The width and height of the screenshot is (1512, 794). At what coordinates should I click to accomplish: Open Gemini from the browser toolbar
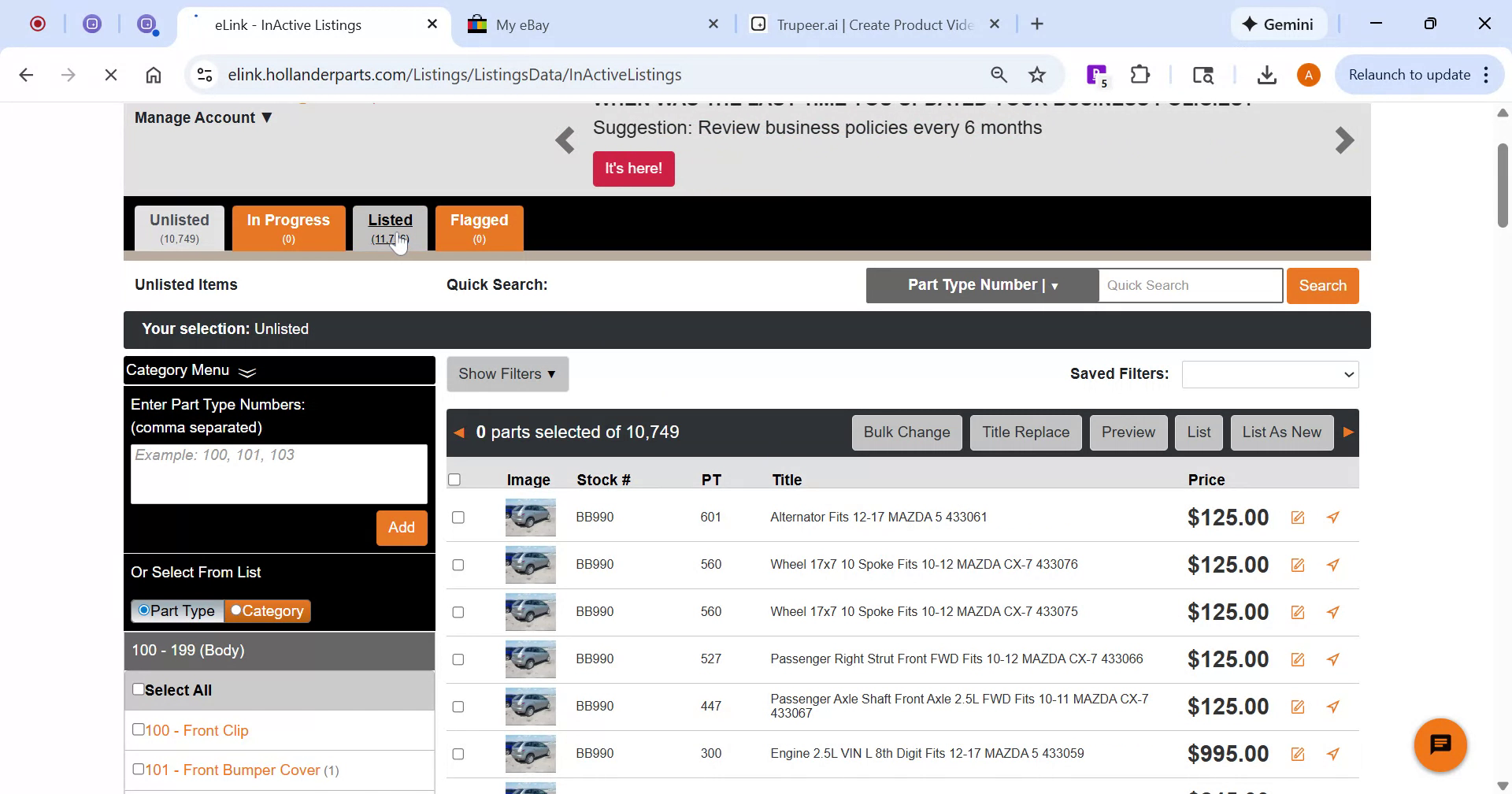[1278, 24]
